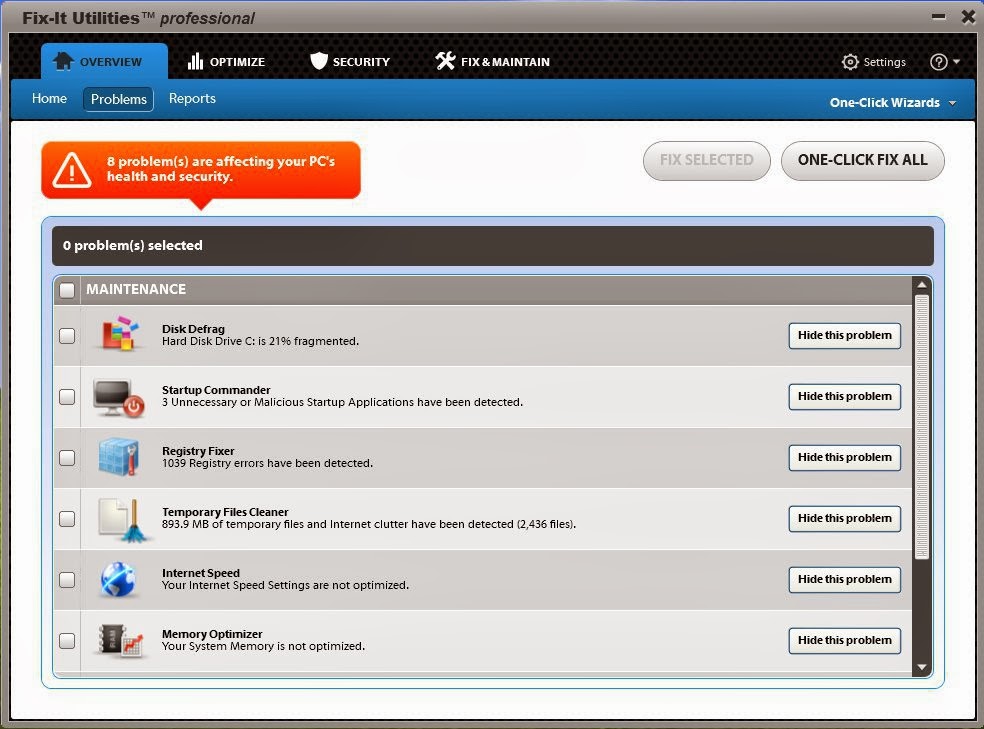This screenshot has height=729, width=984.
Task: Click the Registry Fixer blue cube icon
Action: pos(119,457)
